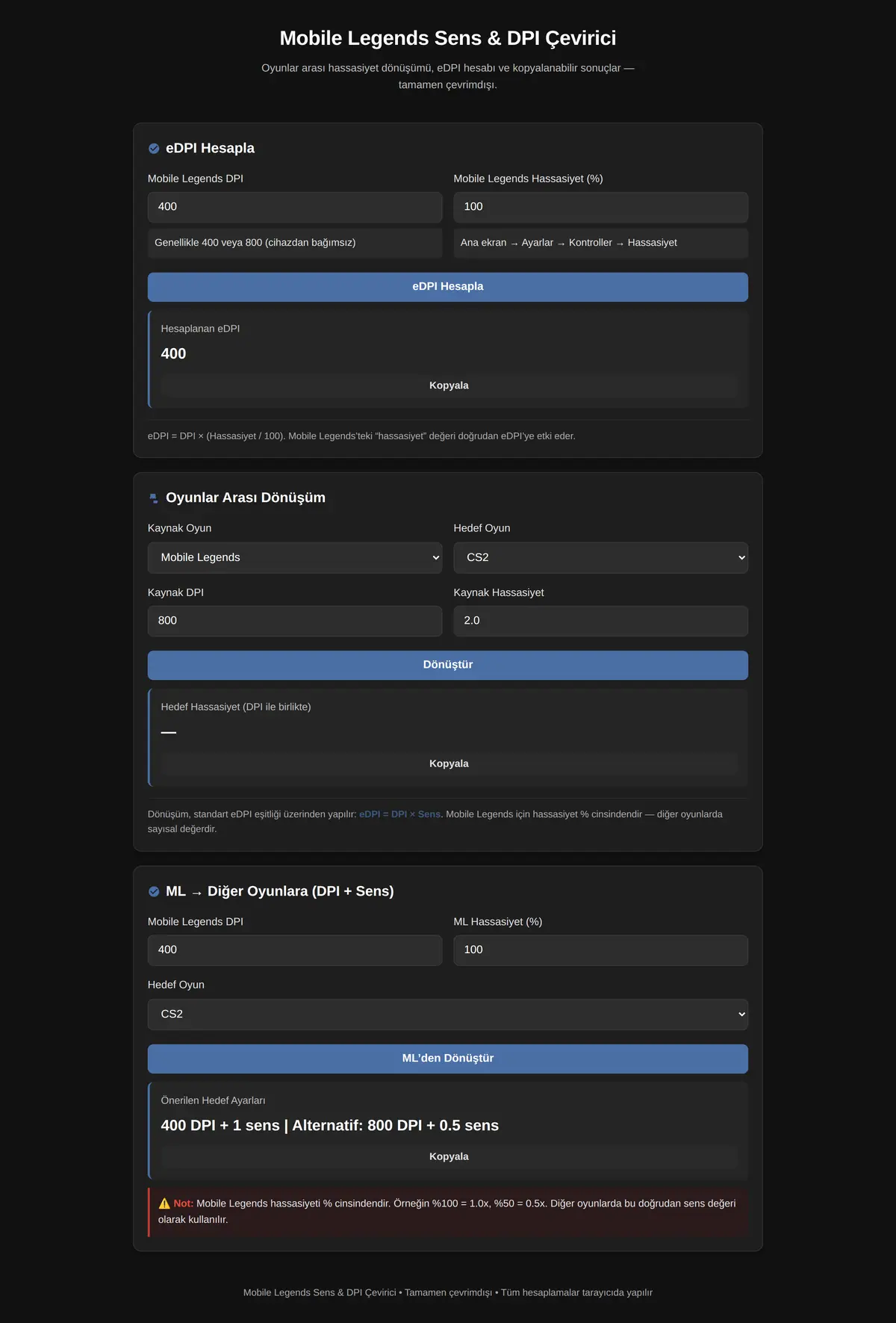This screenshot has height=1323, width=896.
Task: Focus the Mobile Legends DPI field in eDPI Hesapla
Action: point(295,207)
